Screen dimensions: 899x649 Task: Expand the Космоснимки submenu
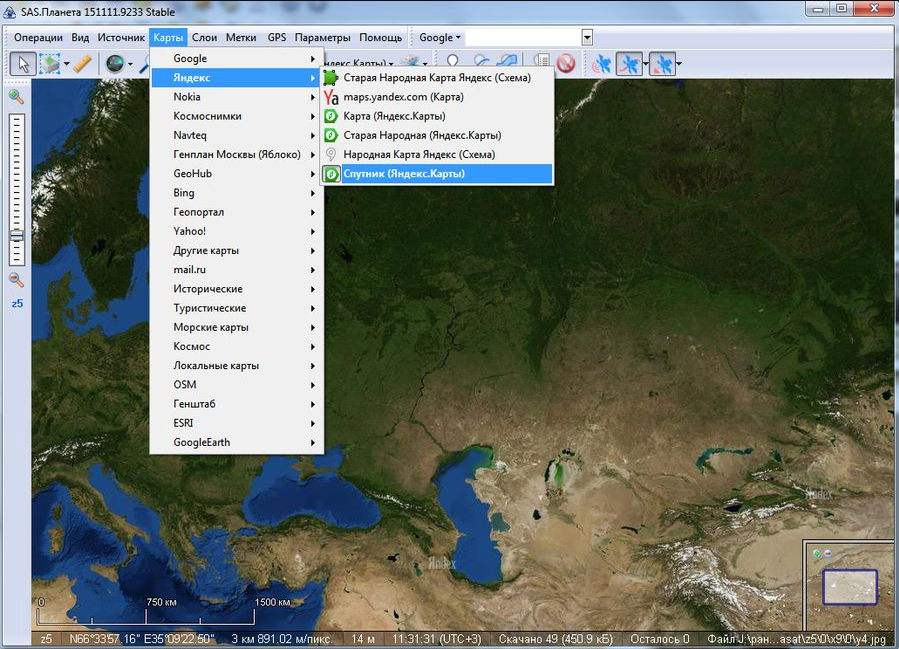click(x=237, y=116)
